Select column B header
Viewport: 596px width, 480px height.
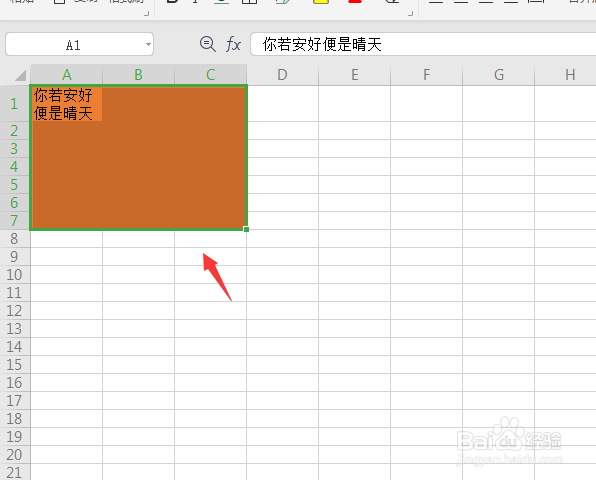[x=138, y=75]
